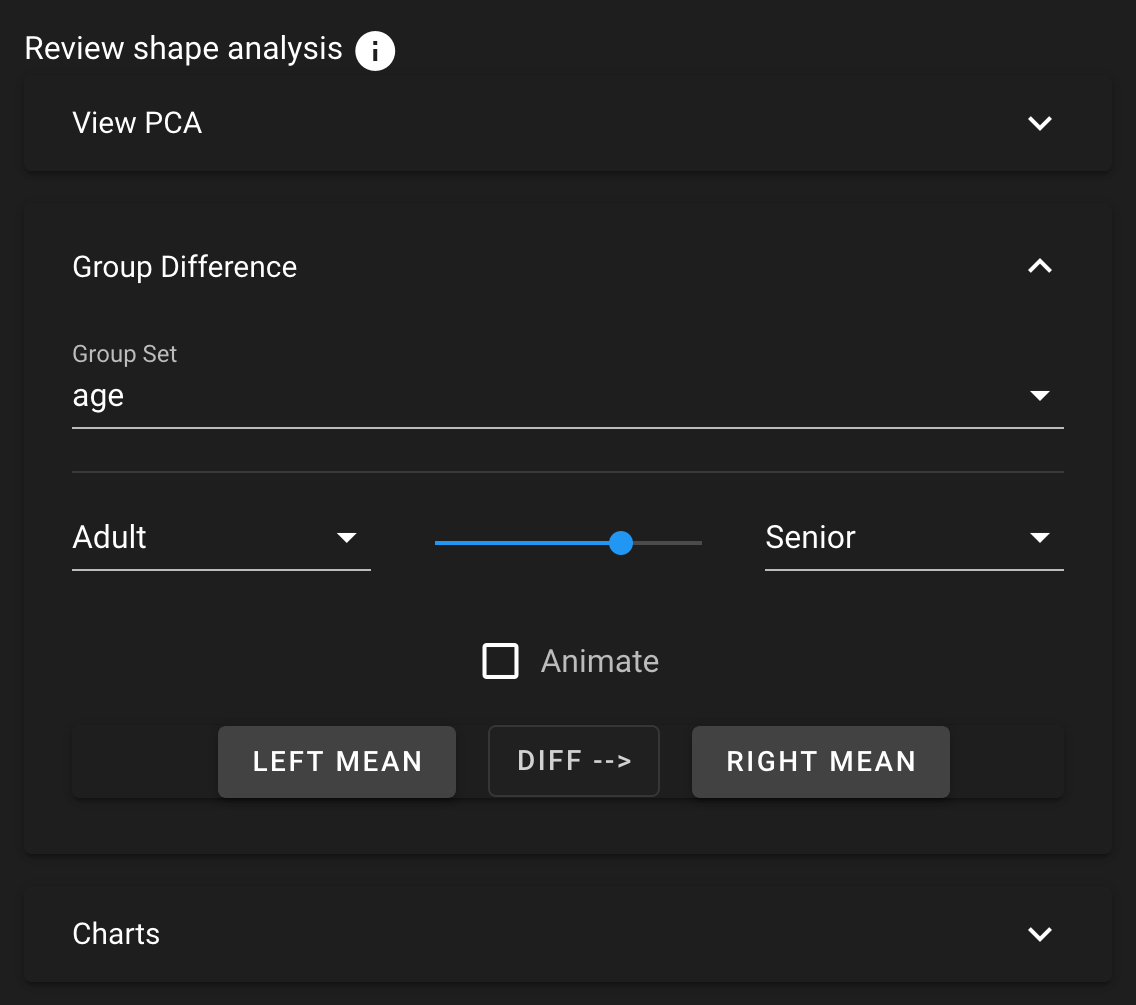Click the arrow next to Adult
Screen dimensions: 1136x1005
(346, 538)
